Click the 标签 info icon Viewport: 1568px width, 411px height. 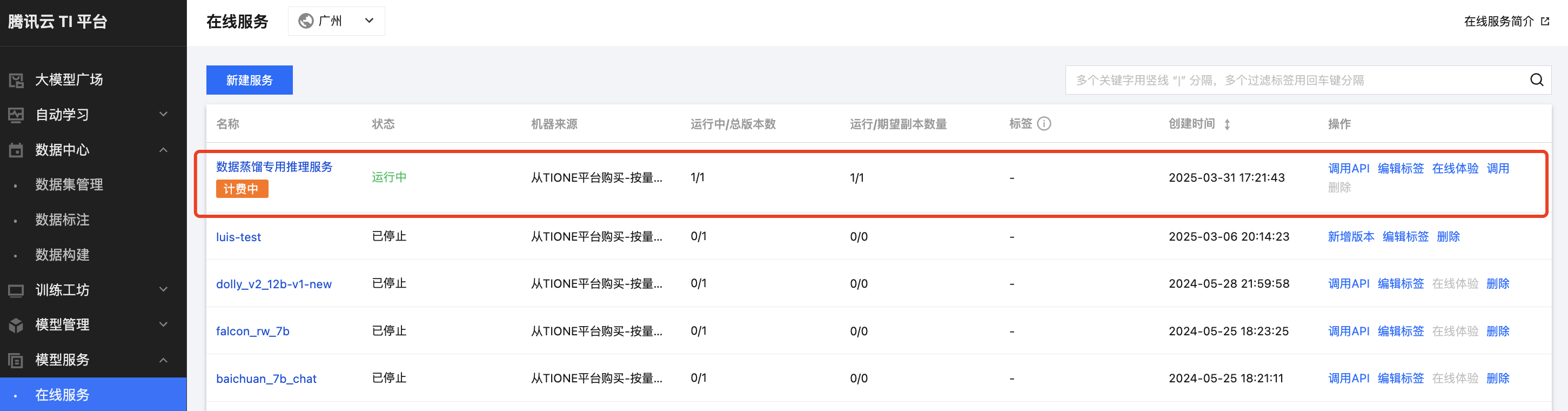click(x=1044, y=124)
